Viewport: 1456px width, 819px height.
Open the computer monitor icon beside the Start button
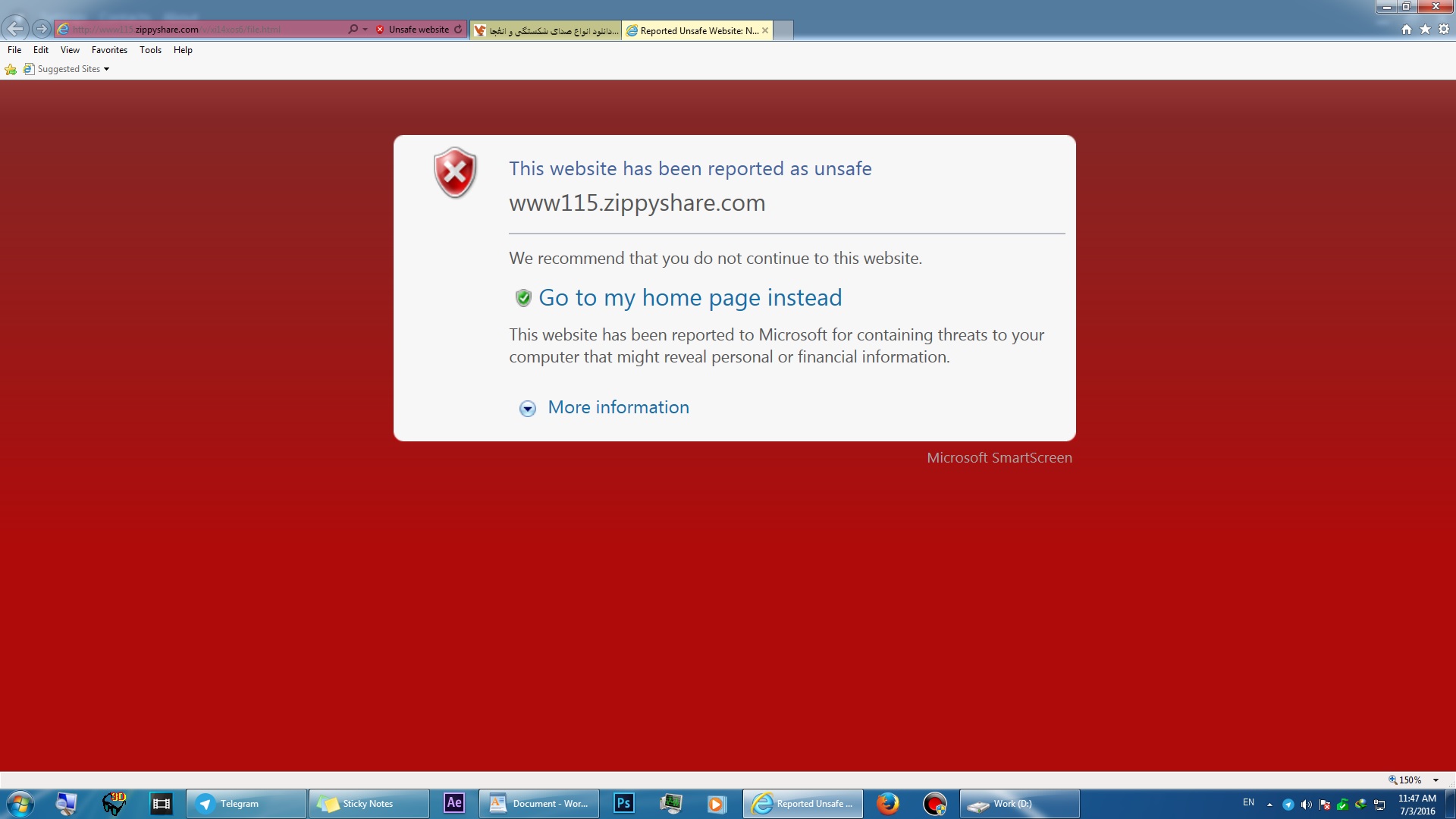[67, 804]
